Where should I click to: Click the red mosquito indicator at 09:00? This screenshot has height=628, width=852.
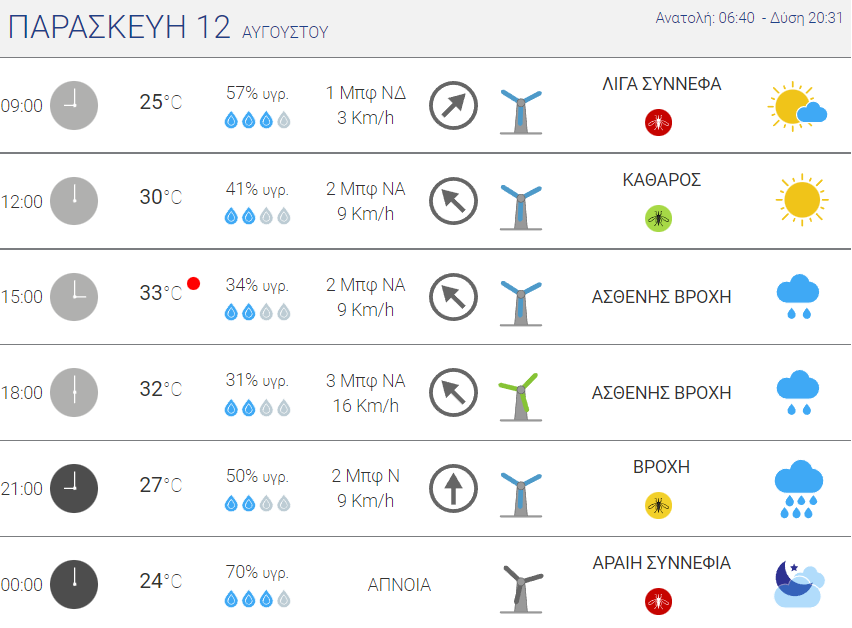(x=659, y=122)
